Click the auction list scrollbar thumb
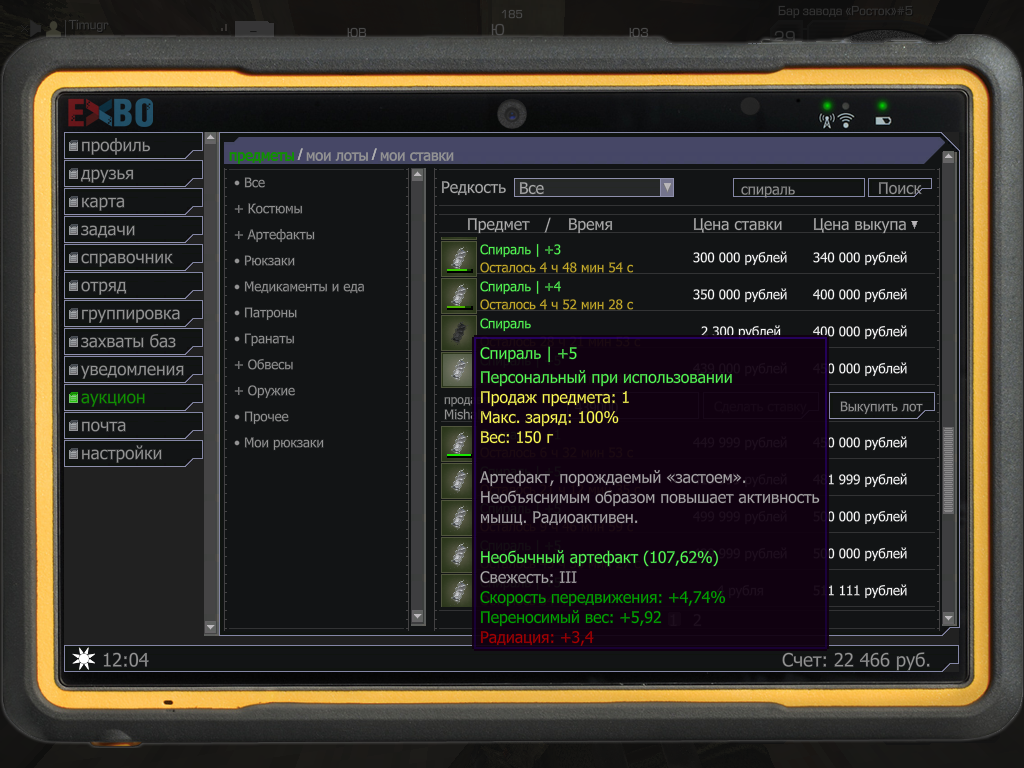 [x=948, y=470]
